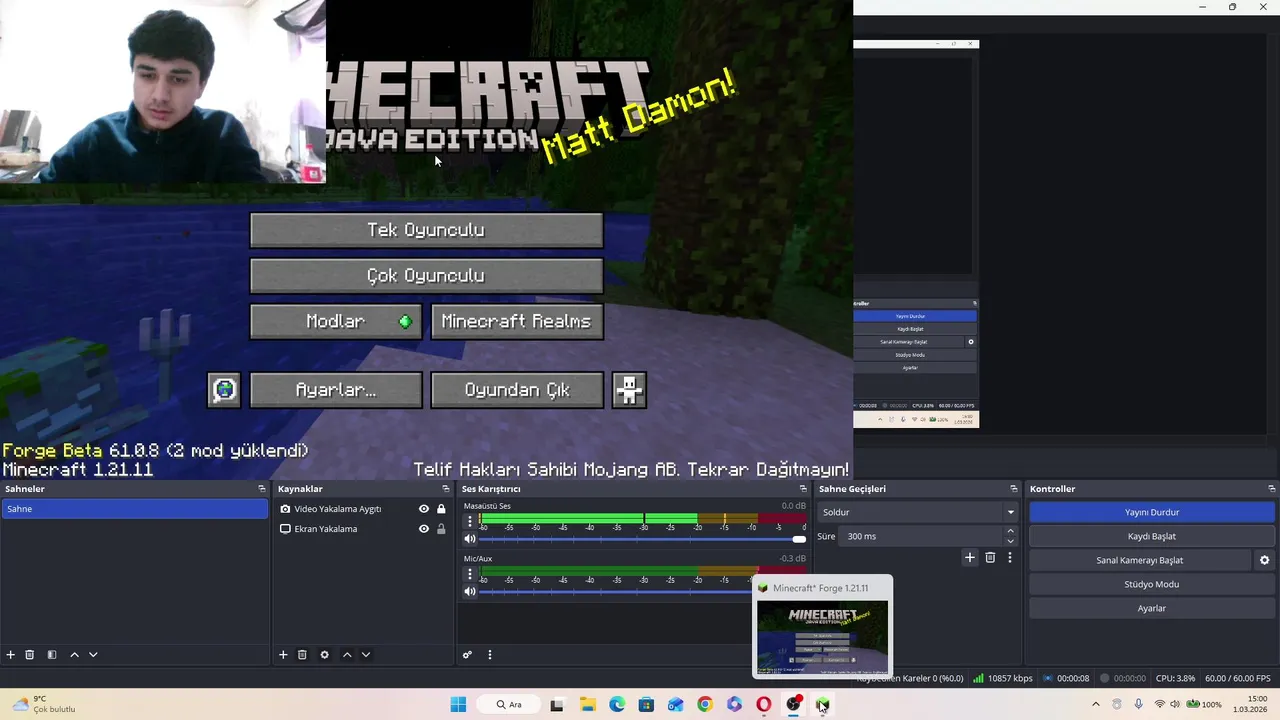Add a new source in Kaynaklar panel
The height and width of the screenshot is (720, 1280).
click(x=283, y=655)
